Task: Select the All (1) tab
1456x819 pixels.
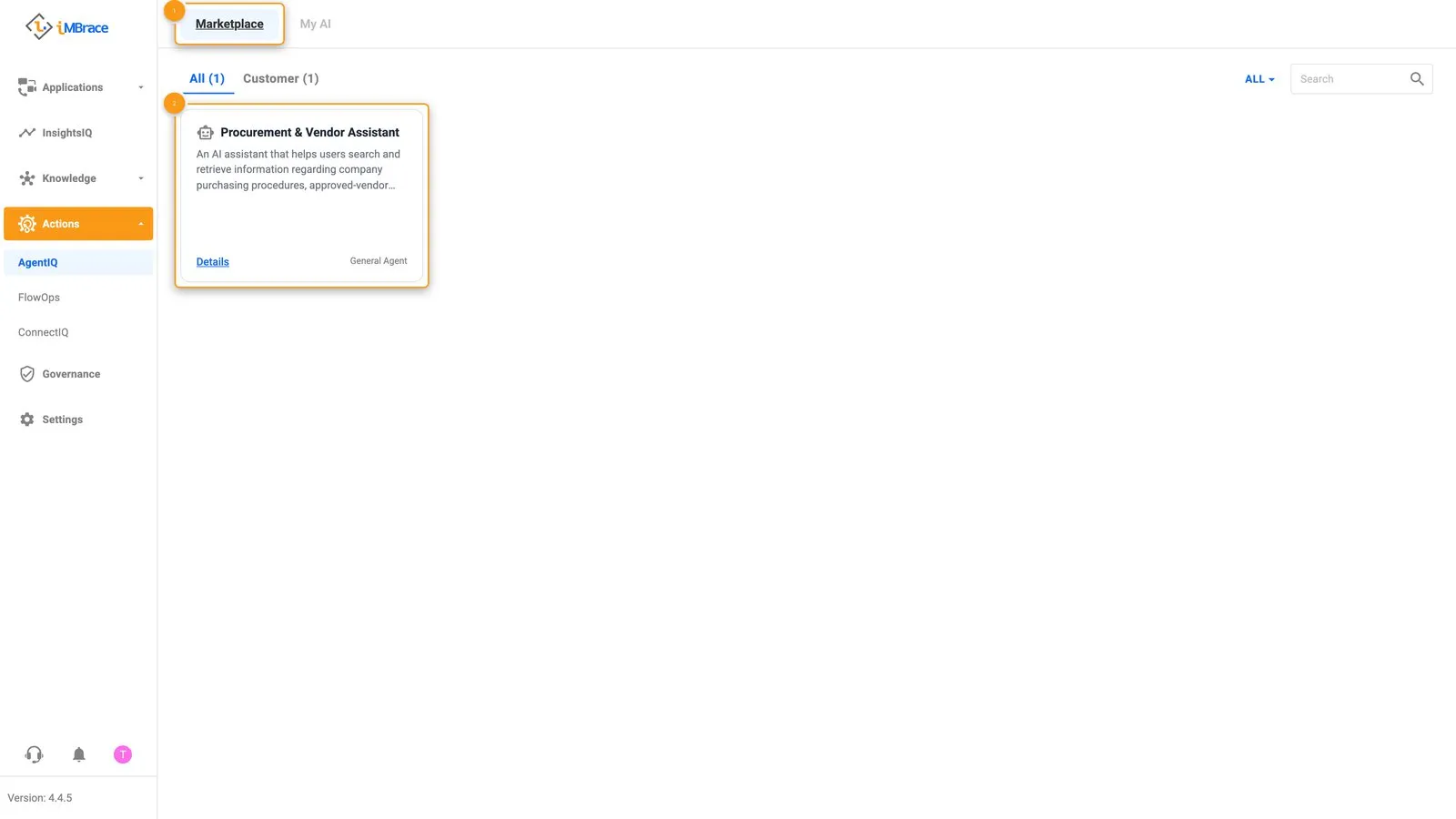Action: pos(207,78)
